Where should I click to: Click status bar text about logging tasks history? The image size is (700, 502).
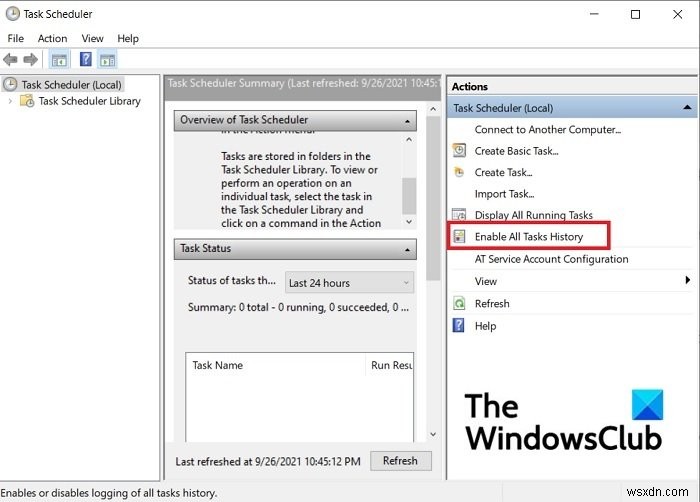coord(109,493)
